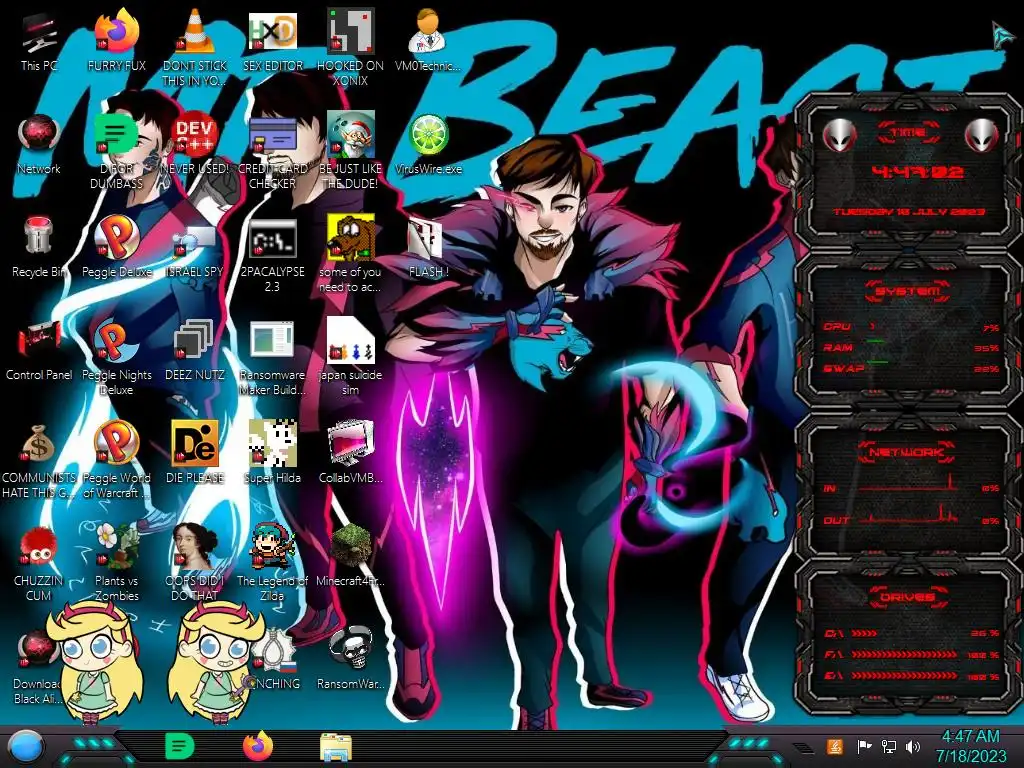Click the NETWORK widget header
This screenshot has height=768, width=1024.
point(906,451)
